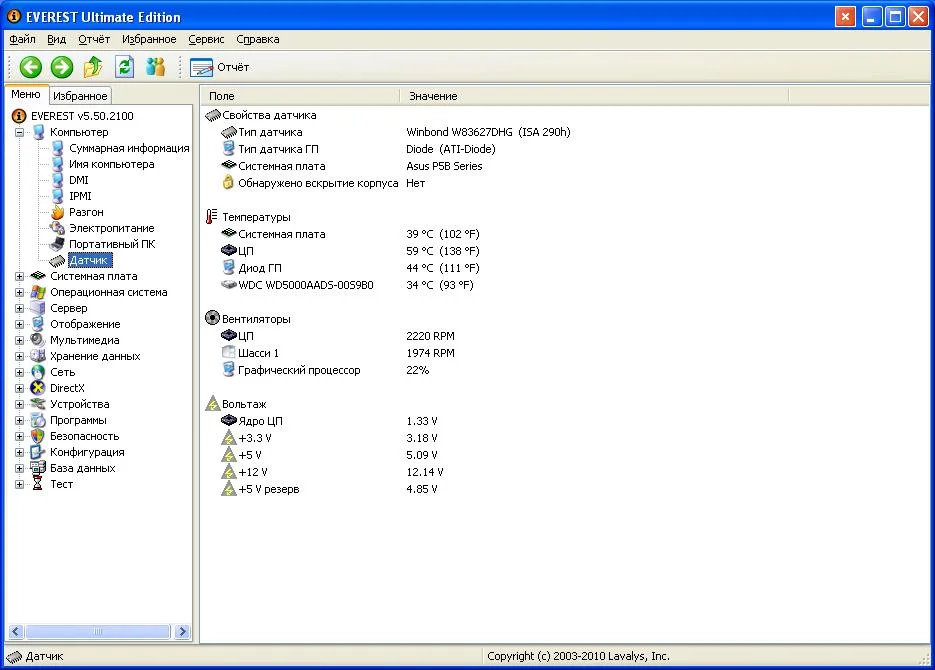The image size is (935, 670).
Task: Click the horizontal scrollbar right arrow in tree panel
Action: [x=182, y=632]
